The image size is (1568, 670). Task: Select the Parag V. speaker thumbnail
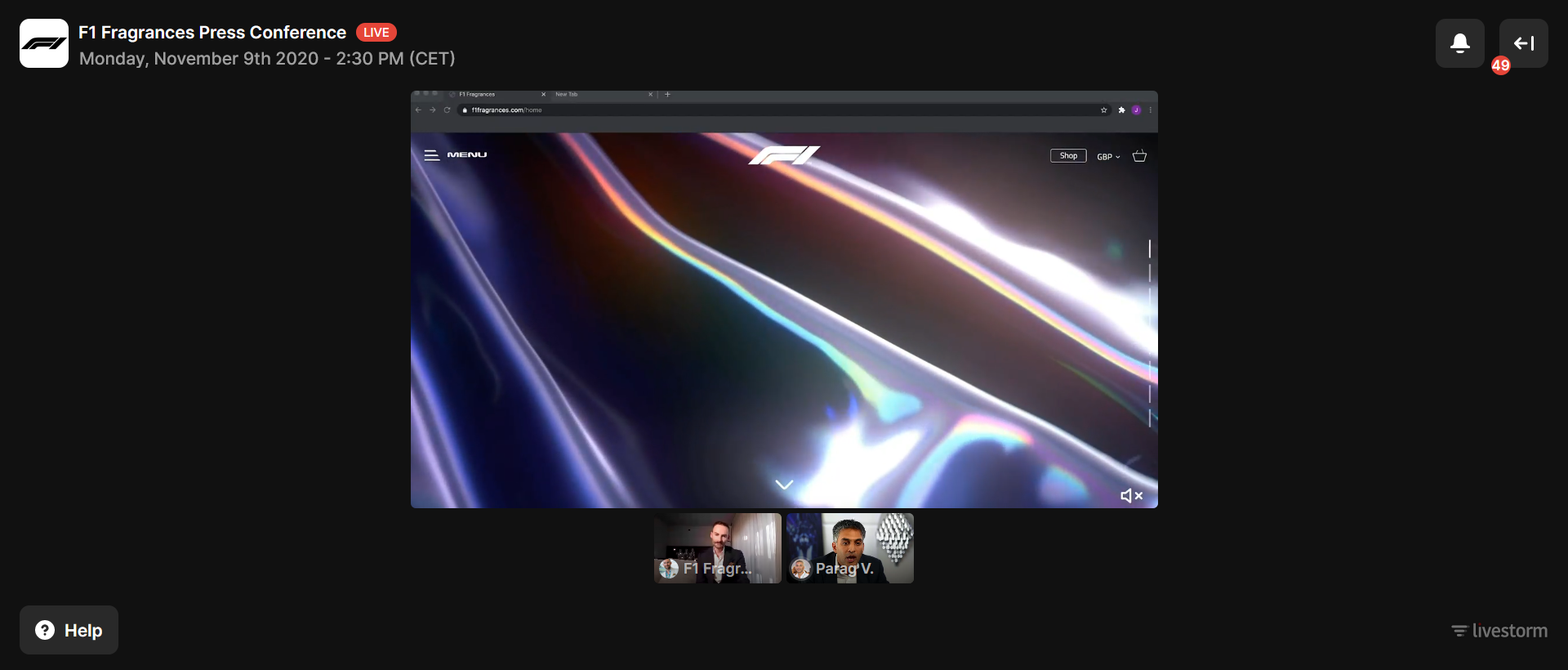(x=850, y=548)
